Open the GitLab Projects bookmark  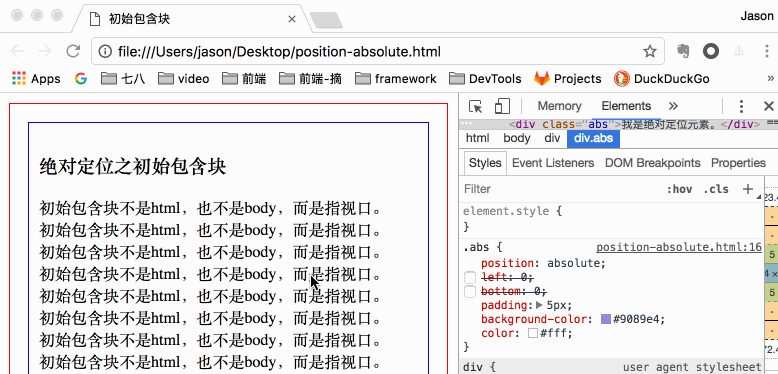coord(568,78)
